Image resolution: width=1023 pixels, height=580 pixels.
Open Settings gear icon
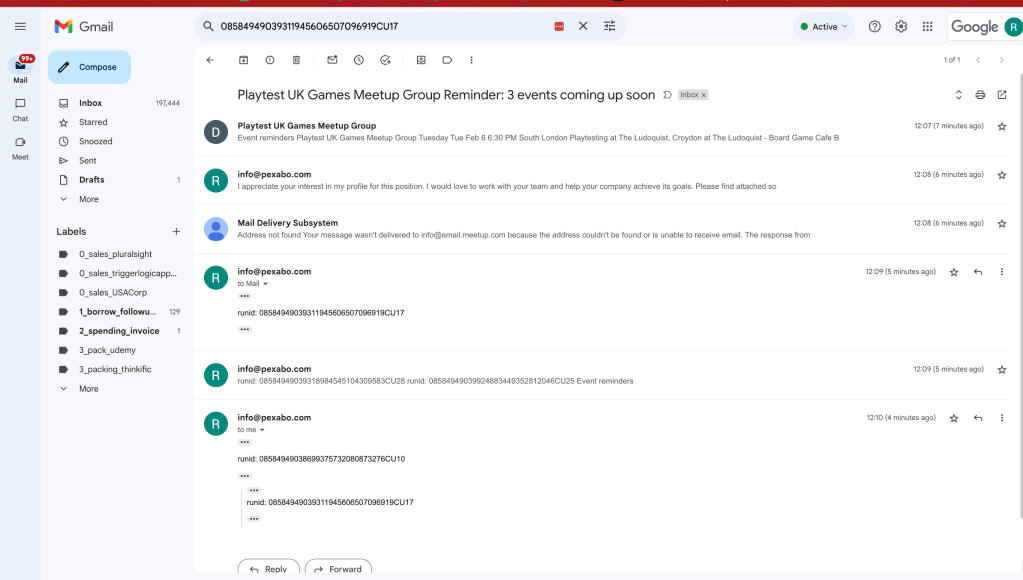(901, 27)
